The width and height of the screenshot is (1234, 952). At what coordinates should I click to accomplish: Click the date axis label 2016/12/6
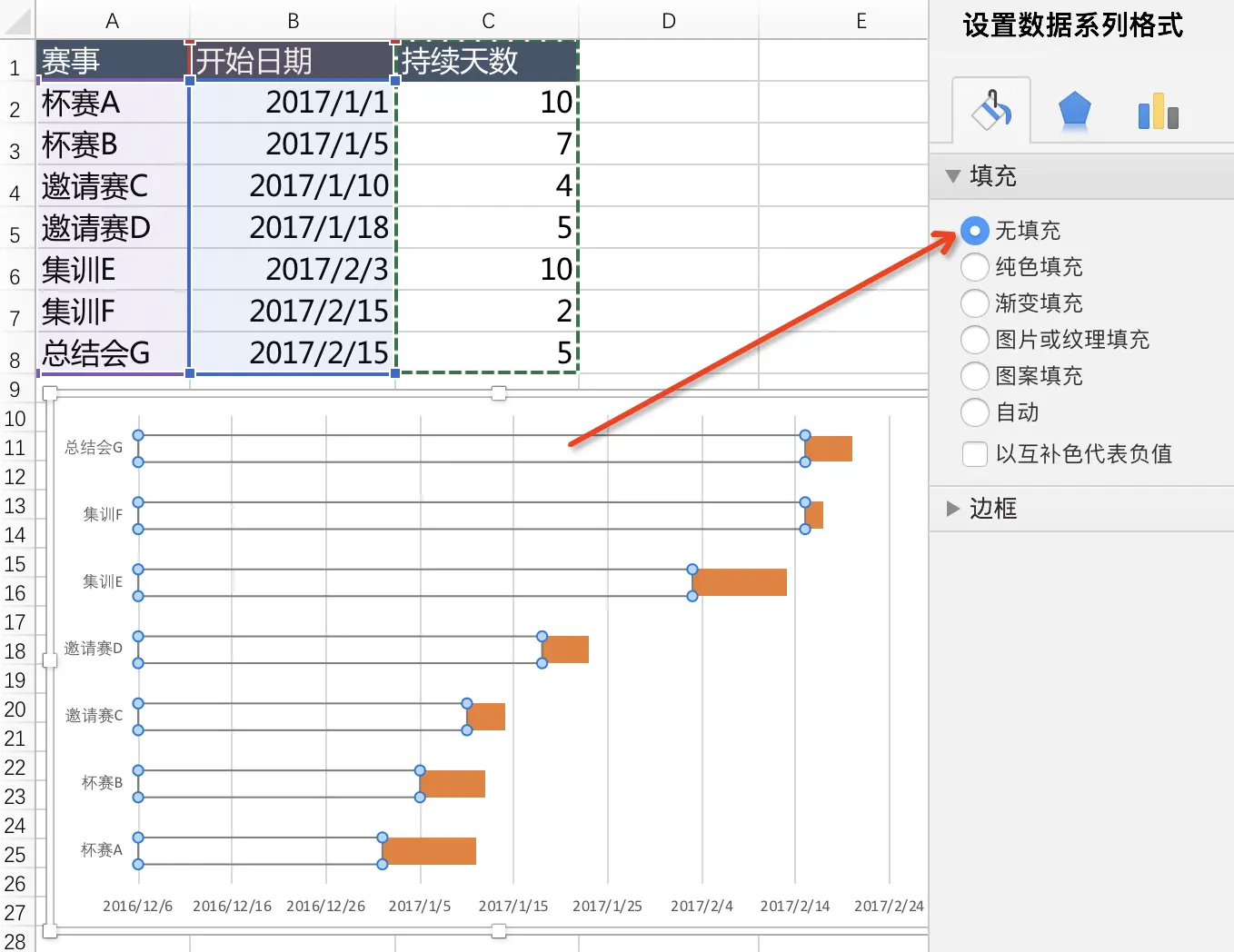click(137, 906)
